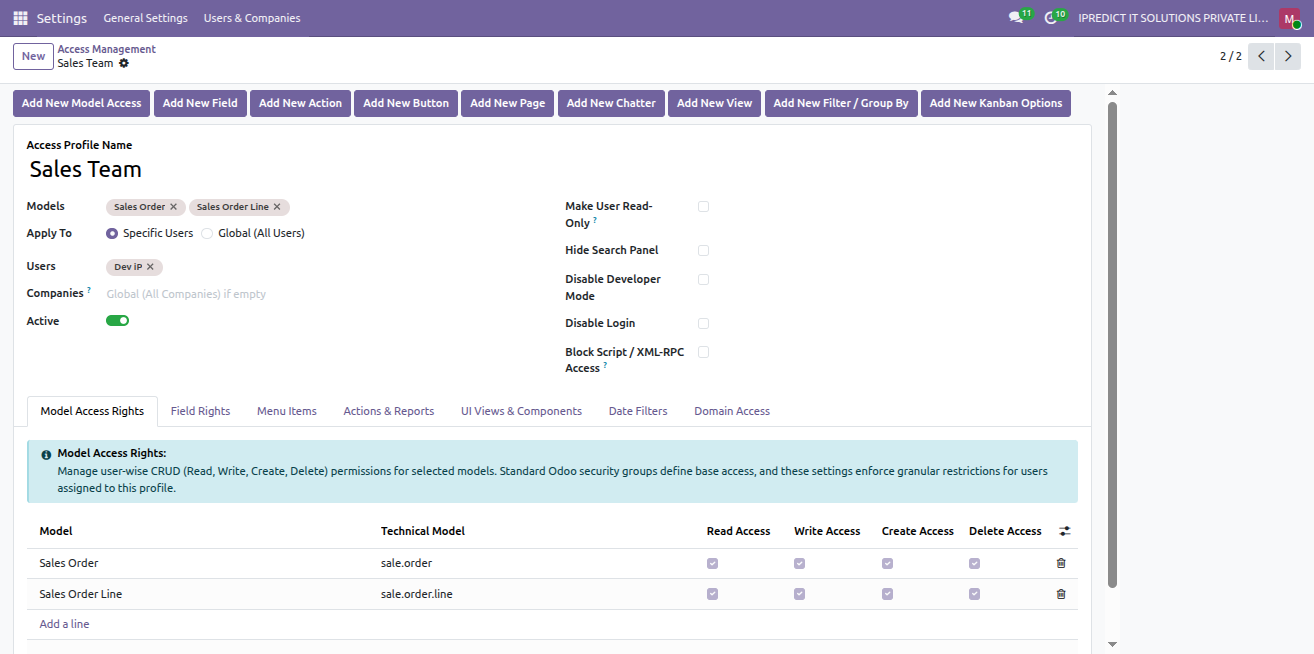The image size is (1314, 654).
Task: Toggle Read Access for Sales Order
Action: pyautogui.click(x=712, y=563)
